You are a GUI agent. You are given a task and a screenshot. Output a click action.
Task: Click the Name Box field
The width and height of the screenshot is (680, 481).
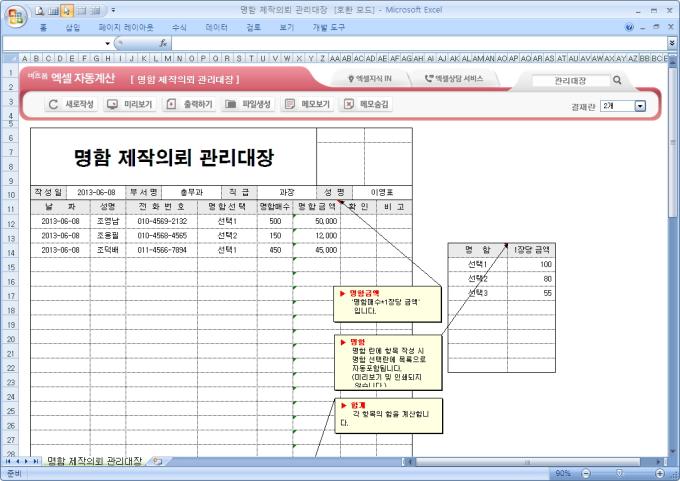(x=54, y=43)
